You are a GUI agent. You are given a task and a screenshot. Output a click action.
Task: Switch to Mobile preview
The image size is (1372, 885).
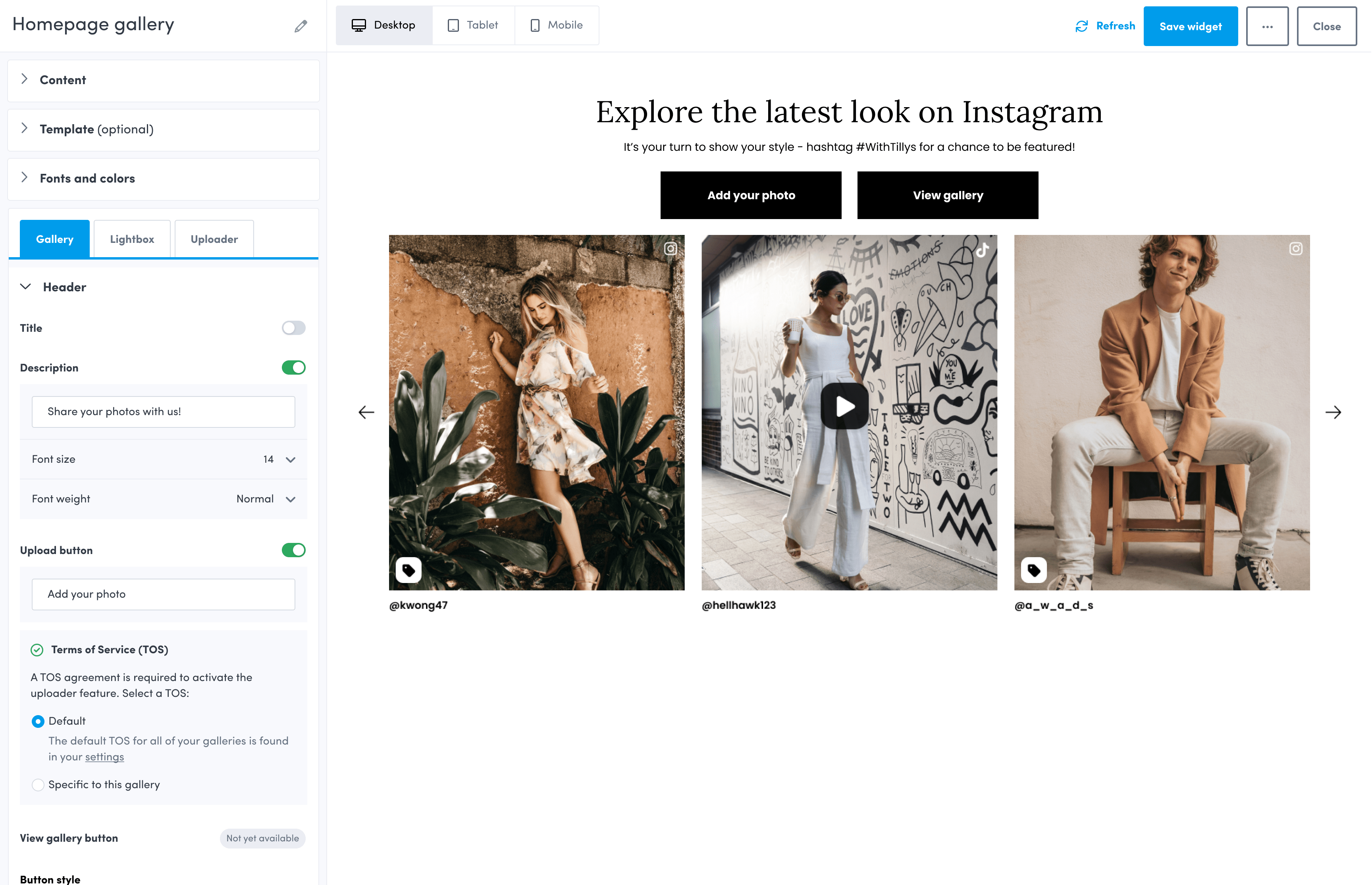click(557, 25)
